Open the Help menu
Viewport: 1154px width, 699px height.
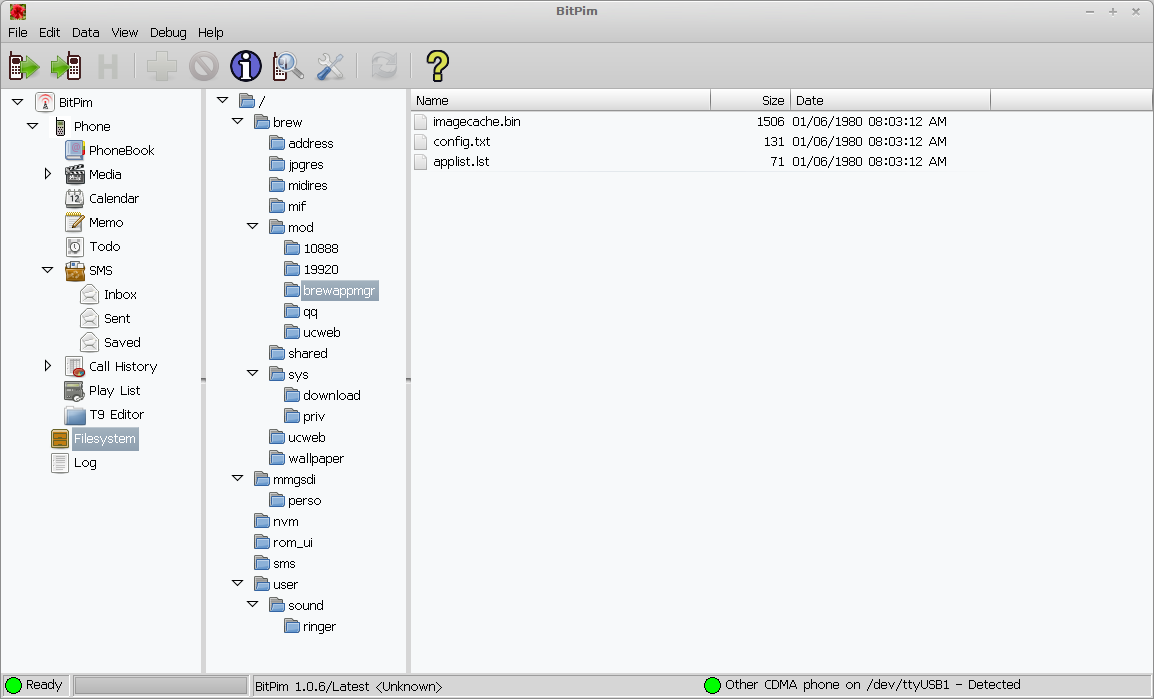point(210,32)
